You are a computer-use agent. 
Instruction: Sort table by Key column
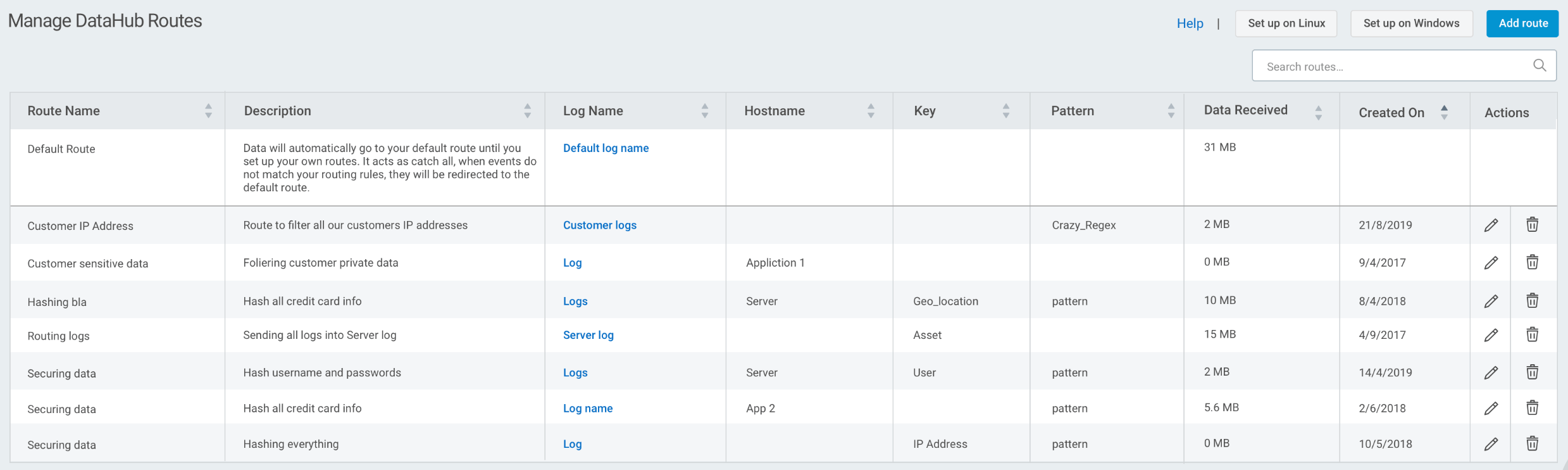point(1005,111)
